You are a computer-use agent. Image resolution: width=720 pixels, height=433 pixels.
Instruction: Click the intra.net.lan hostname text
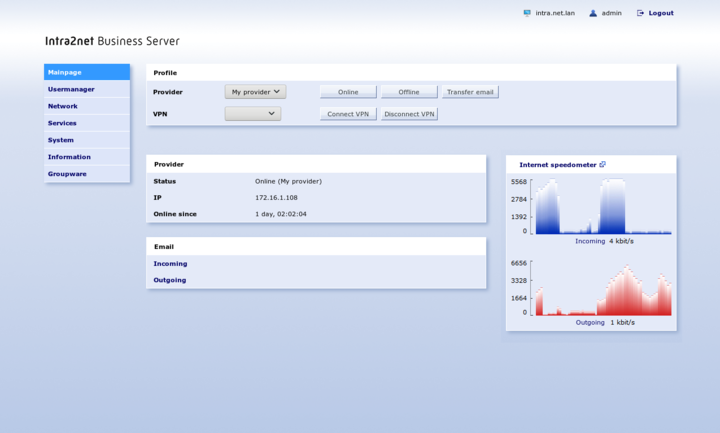pos(555,13)
